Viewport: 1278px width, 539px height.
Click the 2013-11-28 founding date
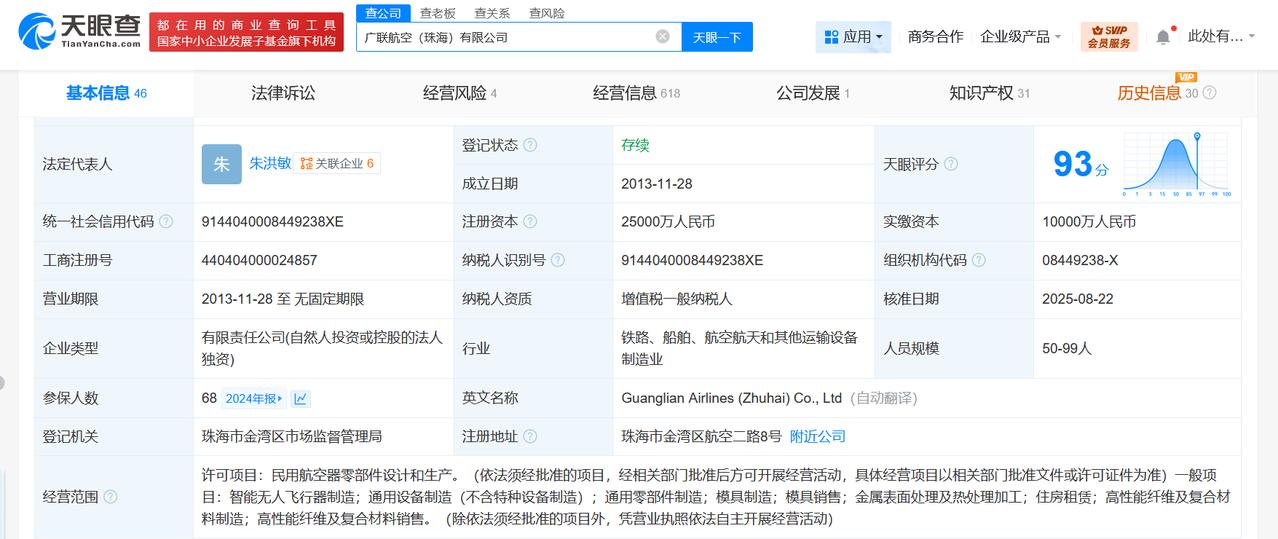coord(657,184)
